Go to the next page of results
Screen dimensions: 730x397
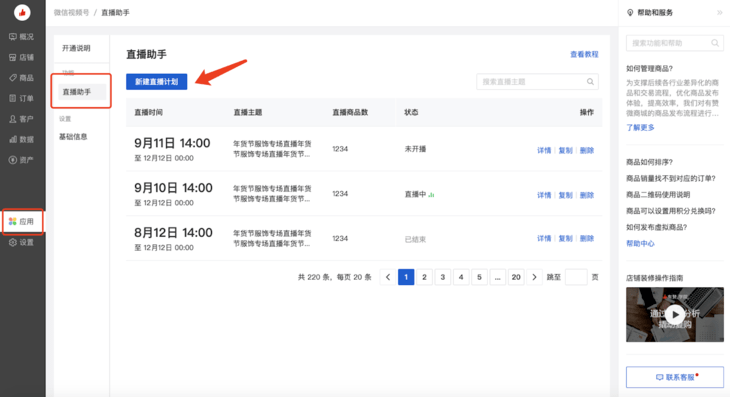[x=534, y=277]
